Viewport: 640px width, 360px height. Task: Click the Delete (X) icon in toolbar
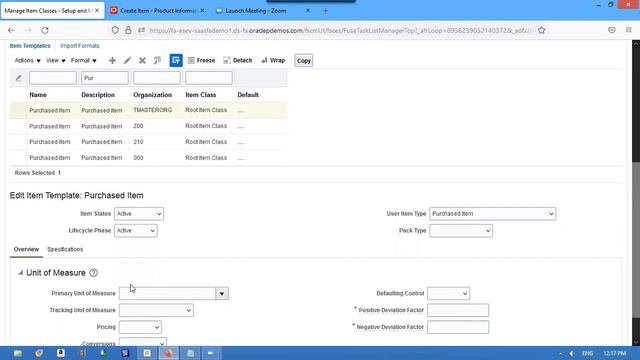pyautogui.click(x=142, y=60)
